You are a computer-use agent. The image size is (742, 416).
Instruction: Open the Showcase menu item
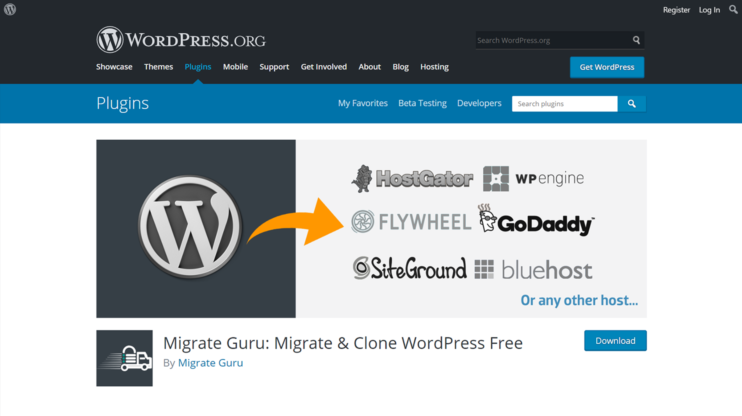coord(114,67)
